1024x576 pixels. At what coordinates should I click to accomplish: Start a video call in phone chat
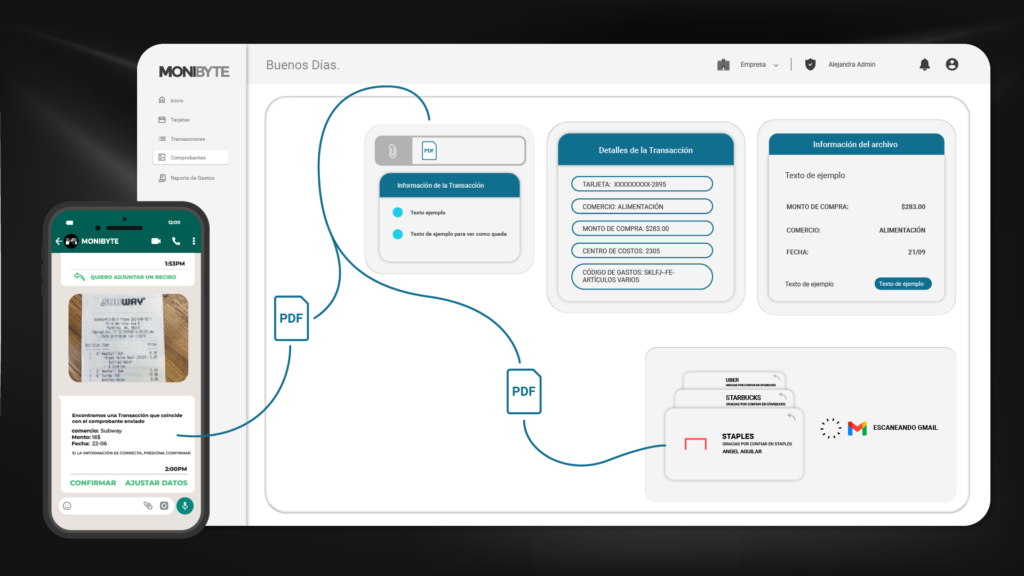tap(156, 241)
